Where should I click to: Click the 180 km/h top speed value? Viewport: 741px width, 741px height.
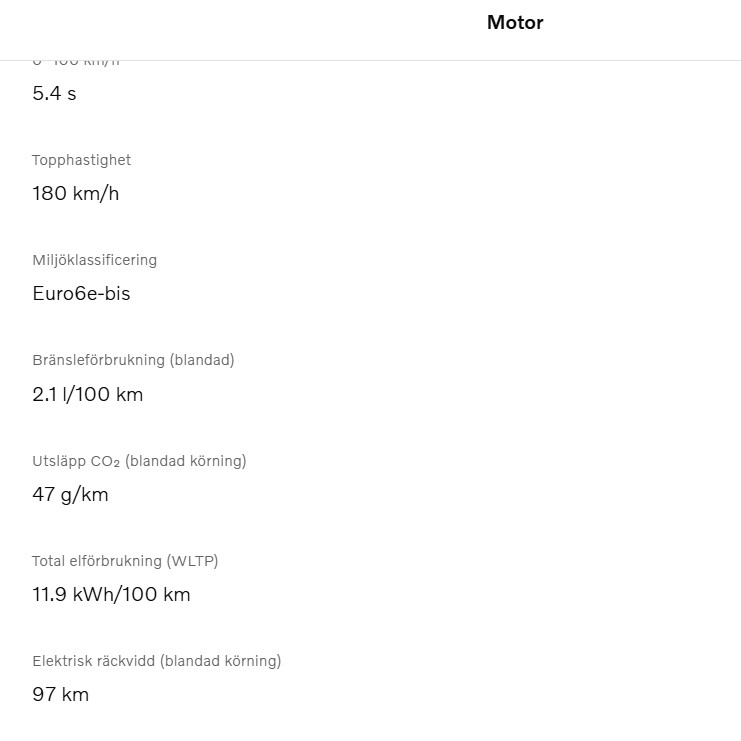pyautogui.click(x=75, y=194)
